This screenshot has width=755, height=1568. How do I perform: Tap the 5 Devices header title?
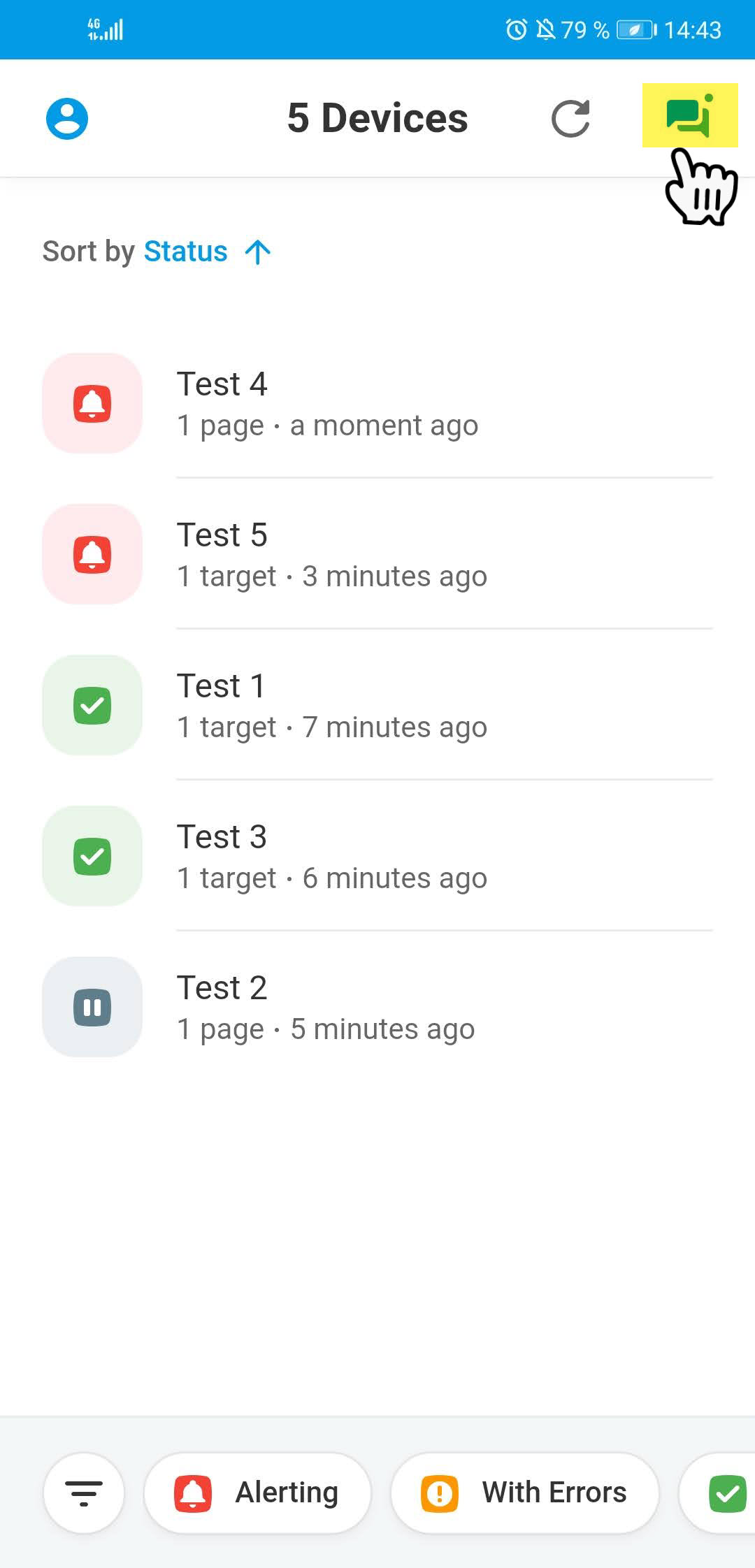pos(377,118)
